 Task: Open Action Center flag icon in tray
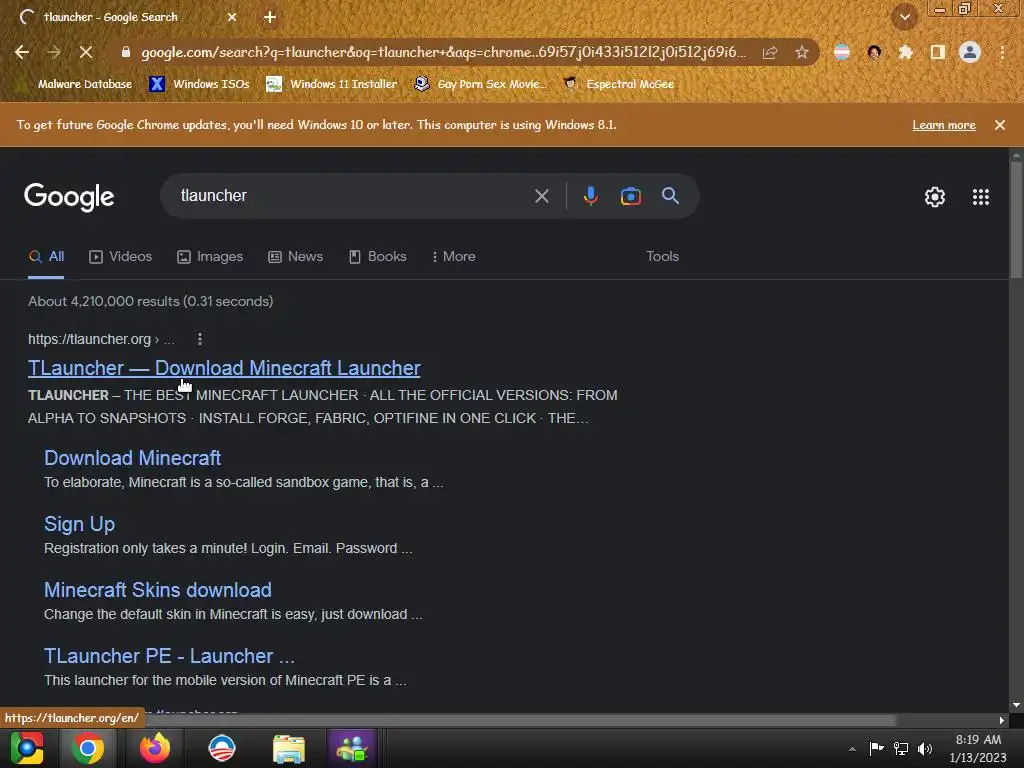click(876, 748)
